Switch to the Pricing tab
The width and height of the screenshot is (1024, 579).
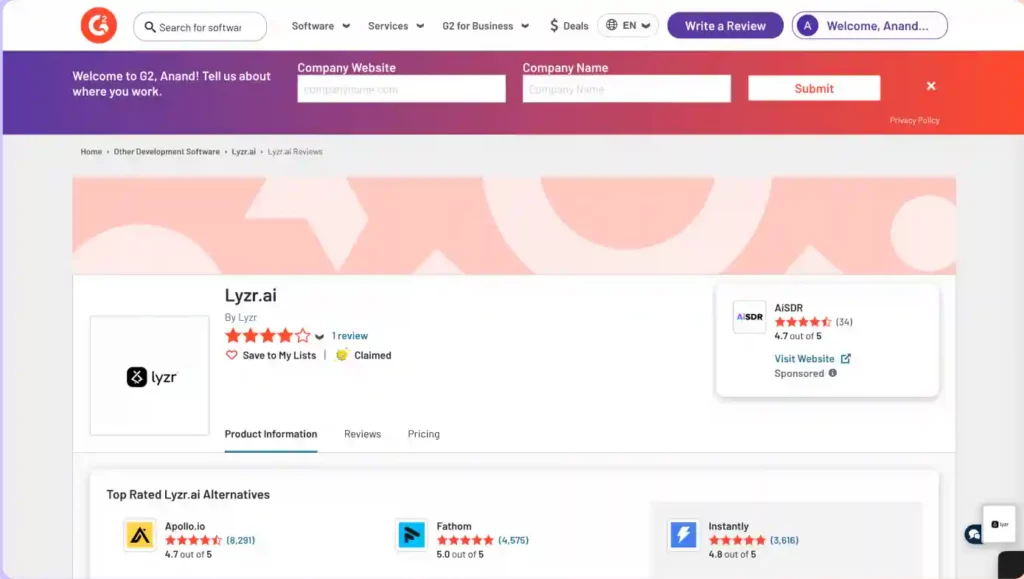pyautogui.click(x=424, y=434)
